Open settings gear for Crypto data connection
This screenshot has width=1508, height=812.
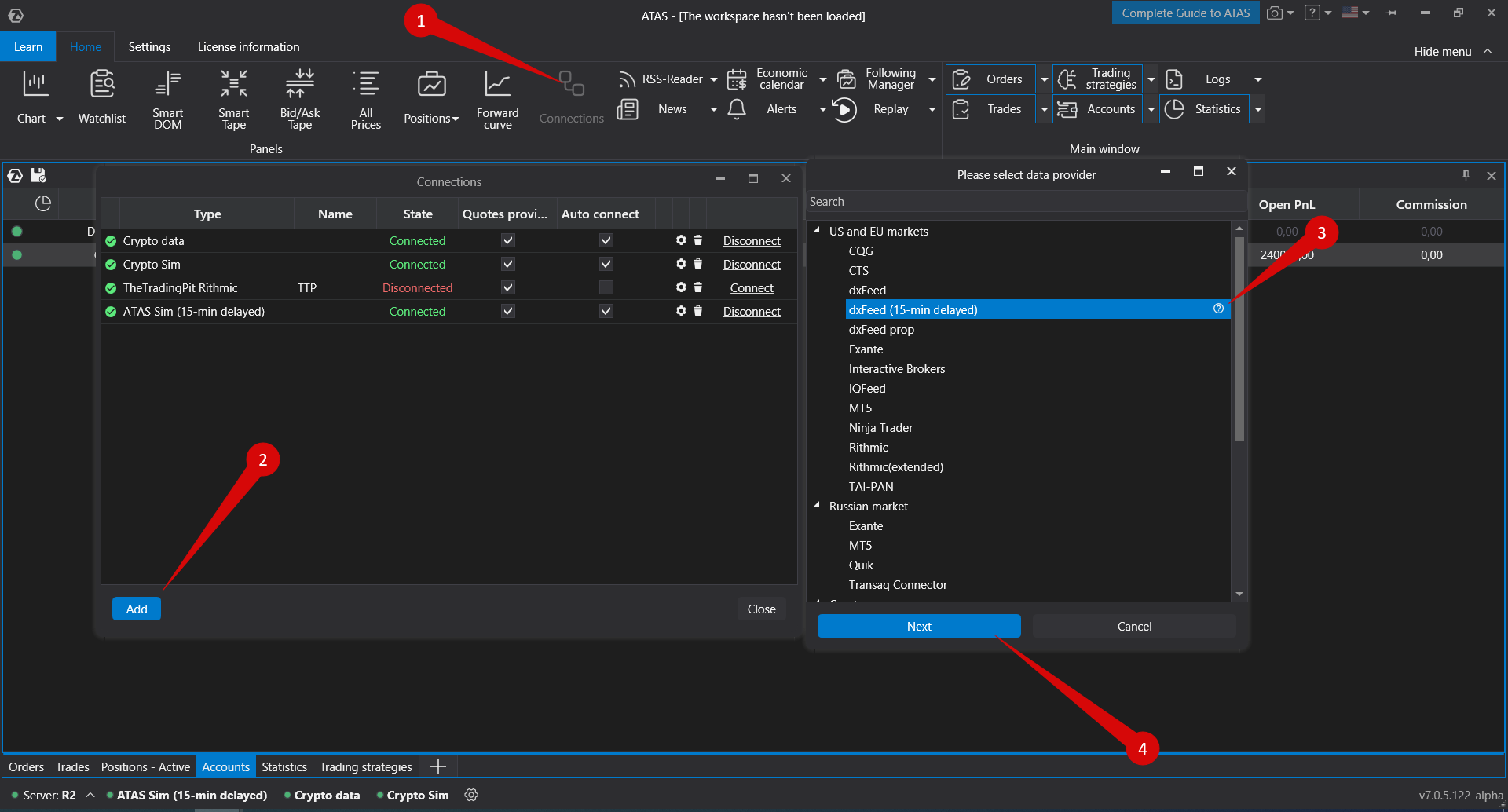pyautogui.click(x=681, y=240)
